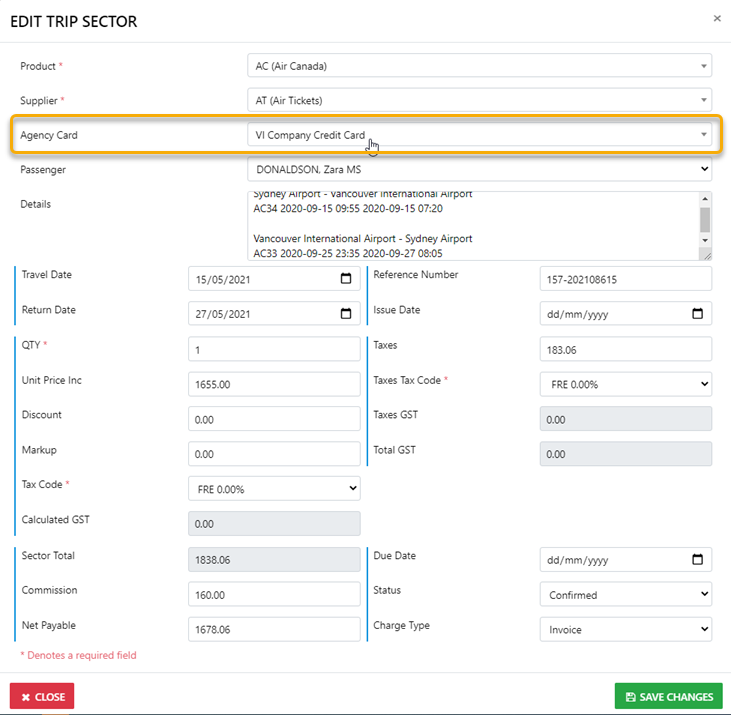Change the Taxes Tax Code selection
Image resolution: width=731 pixels, height=715 pixels.
(x=625, y=384)
